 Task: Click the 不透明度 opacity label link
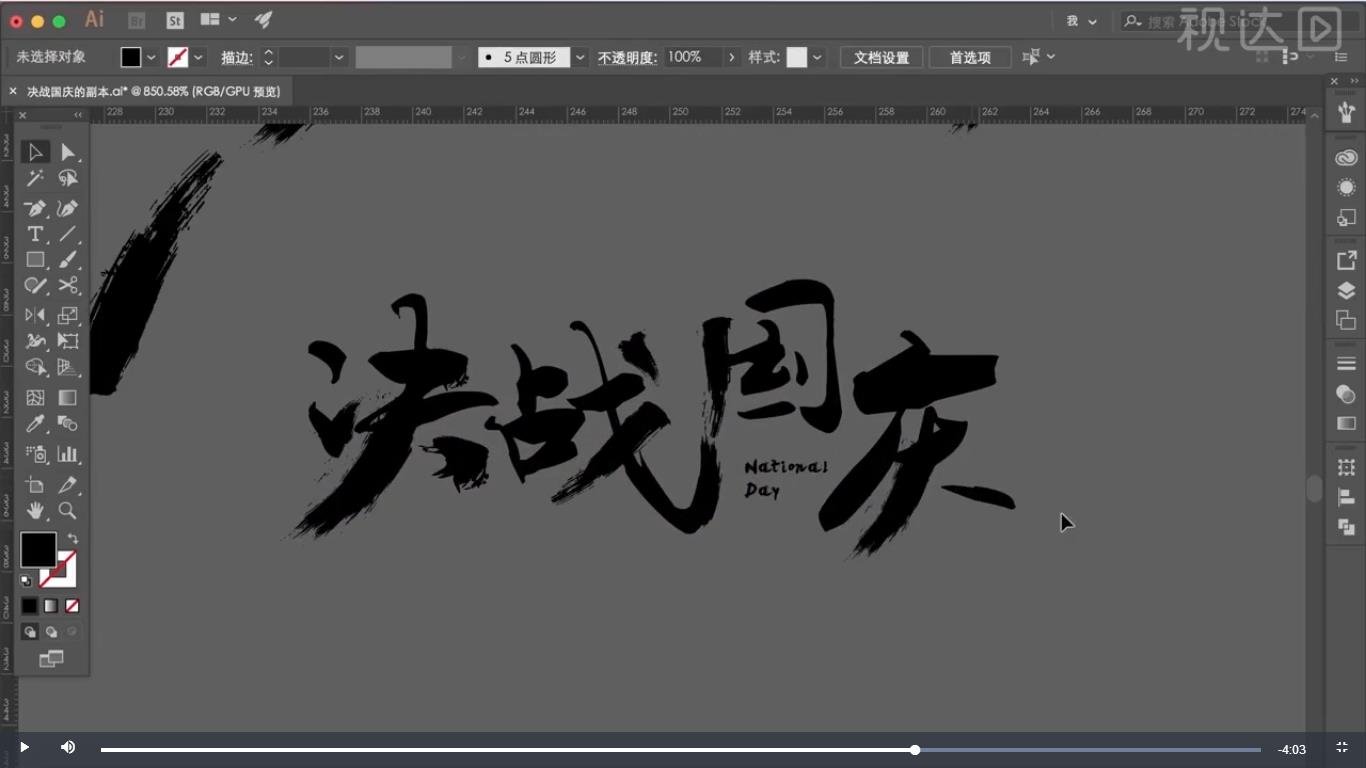coord(627,57)
